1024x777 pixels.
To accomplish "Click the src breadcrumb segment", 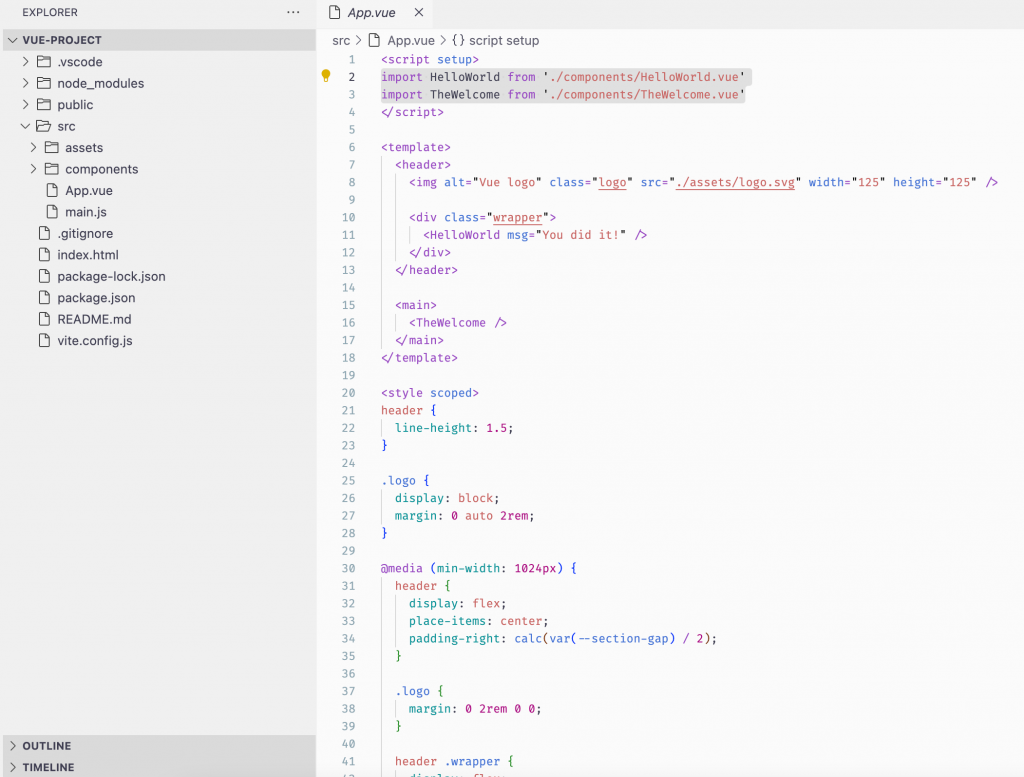I will (x=341, y=40).
